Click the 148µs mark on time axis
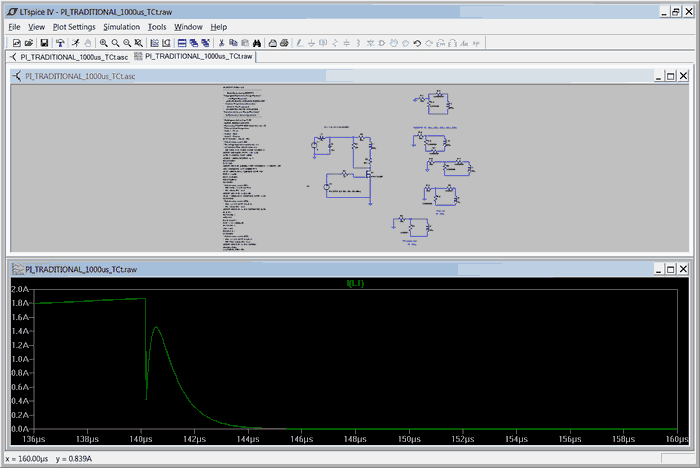The width and height of the screenshot is (700, 468). (x=355, y=437)
